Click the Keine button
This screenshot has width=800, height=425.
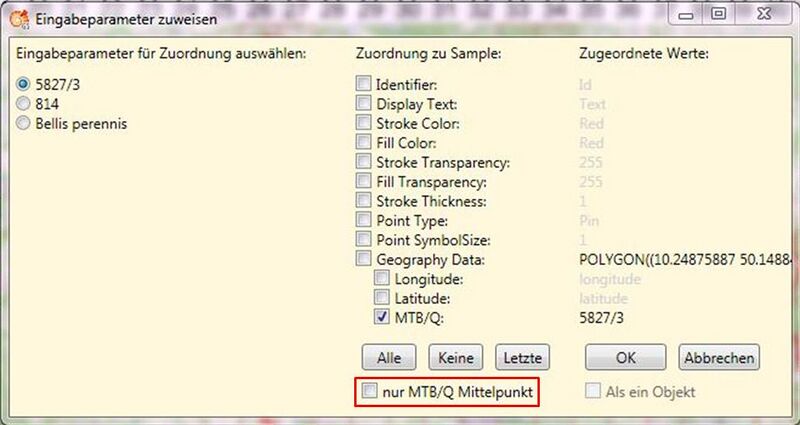456,357
